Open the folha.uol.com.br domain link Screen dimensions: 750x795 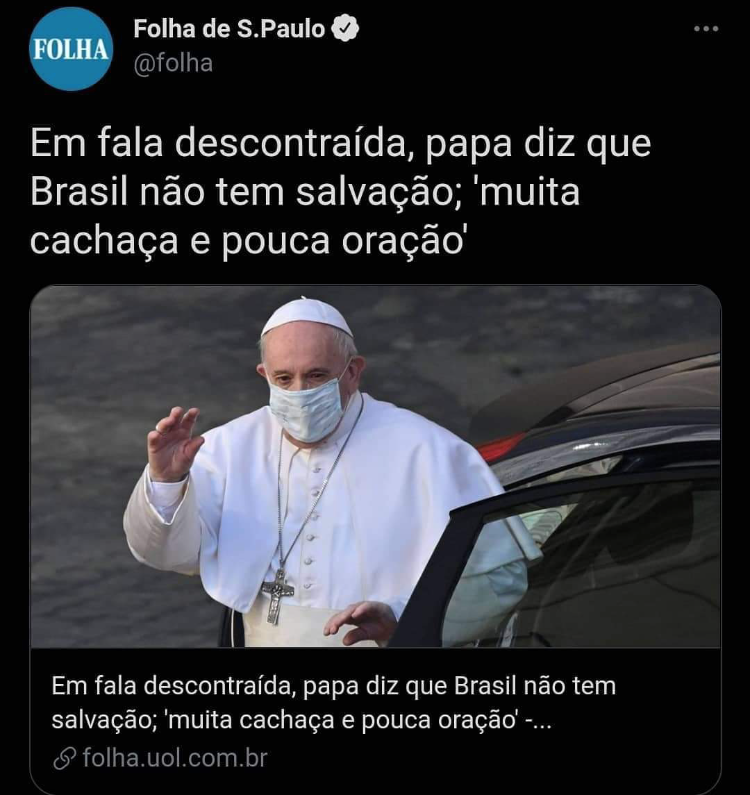pos(175,758)
